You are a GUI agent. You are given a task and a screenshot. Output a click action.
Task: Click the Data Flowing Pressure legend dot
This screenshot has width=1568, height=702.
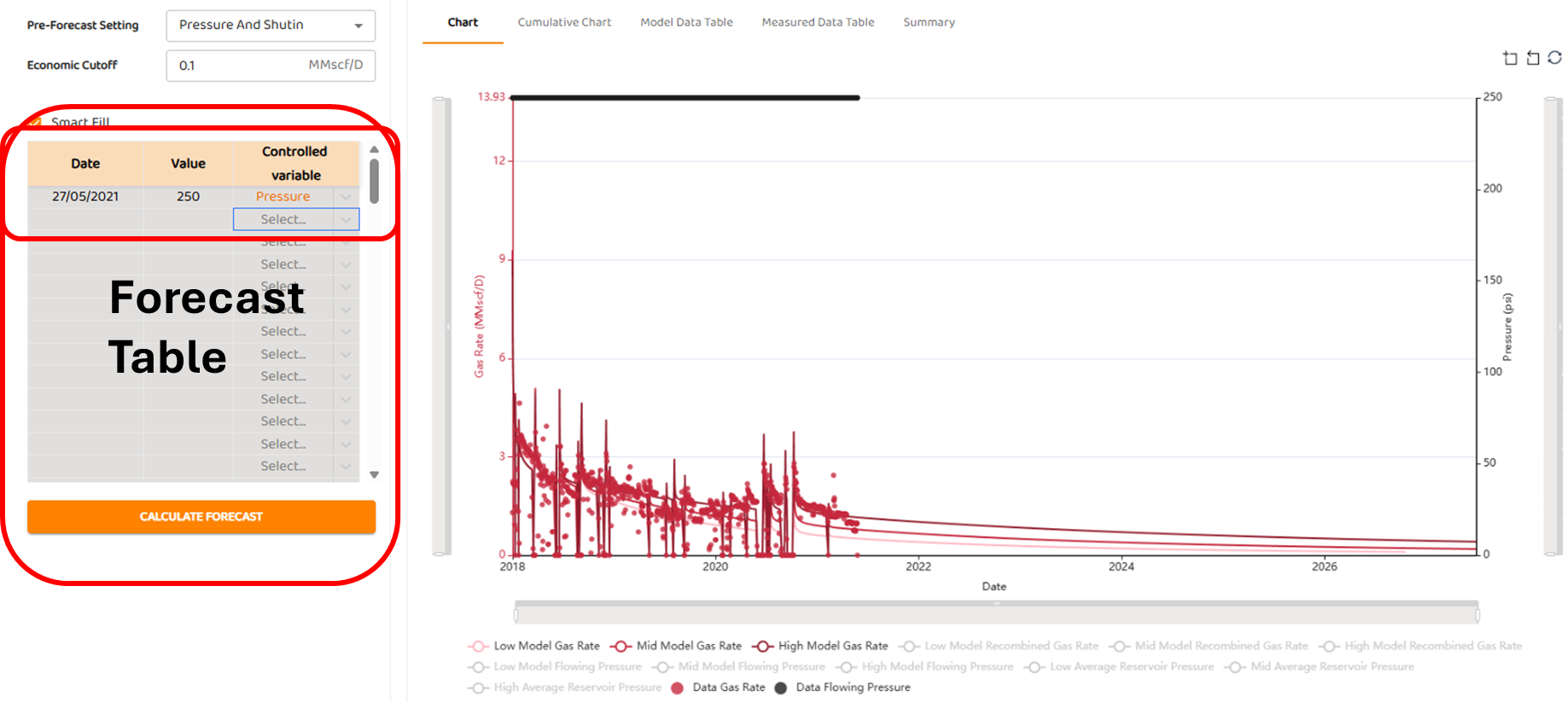click(780, 687)
